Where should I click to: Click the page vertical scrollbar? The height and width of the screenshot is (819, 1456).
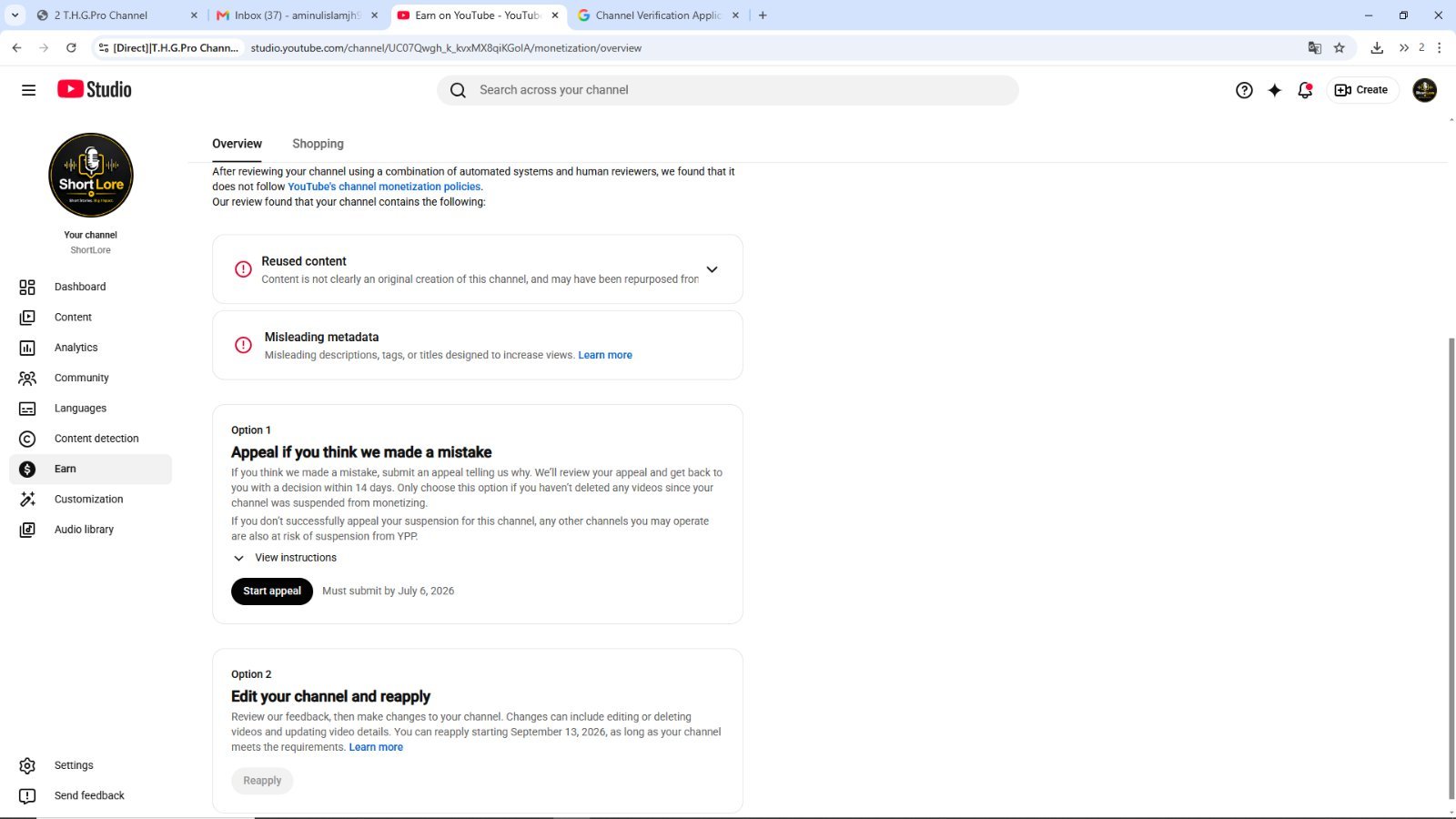(x=1451, y=569)
